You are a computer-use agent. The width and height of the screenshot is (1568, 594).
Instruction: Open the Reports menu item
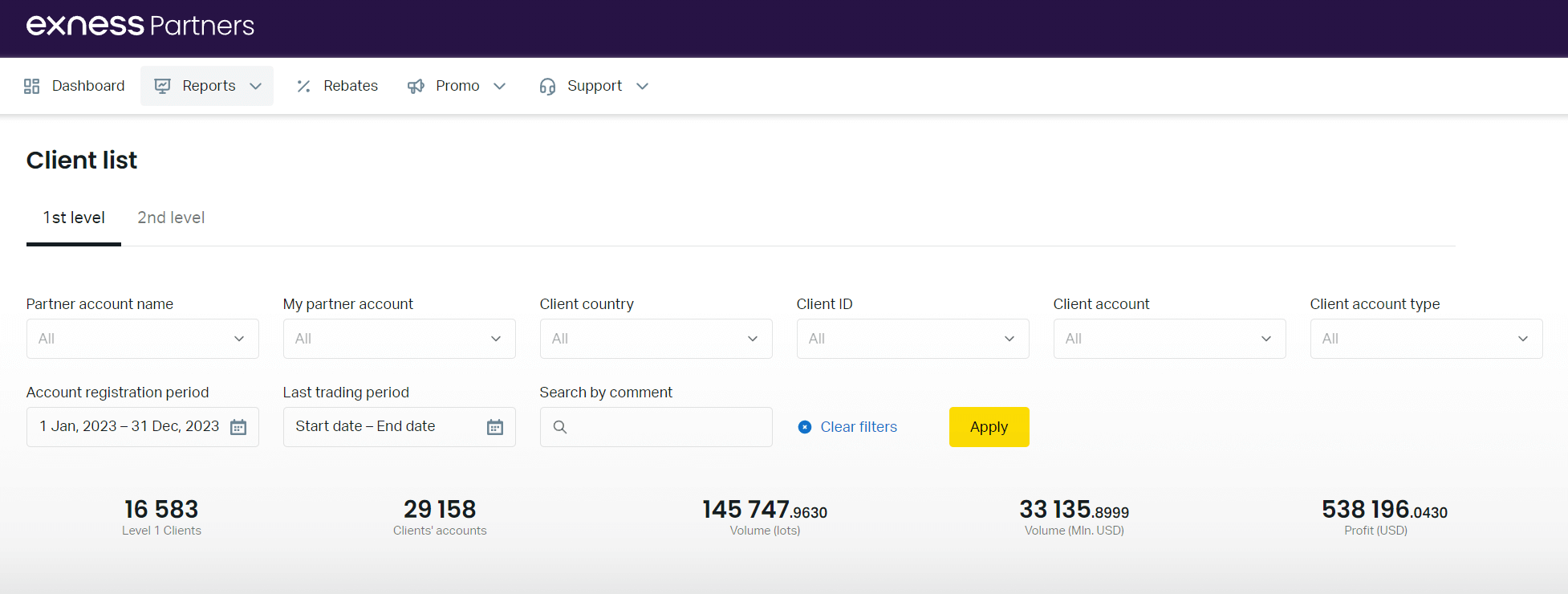tap(207, 86)
